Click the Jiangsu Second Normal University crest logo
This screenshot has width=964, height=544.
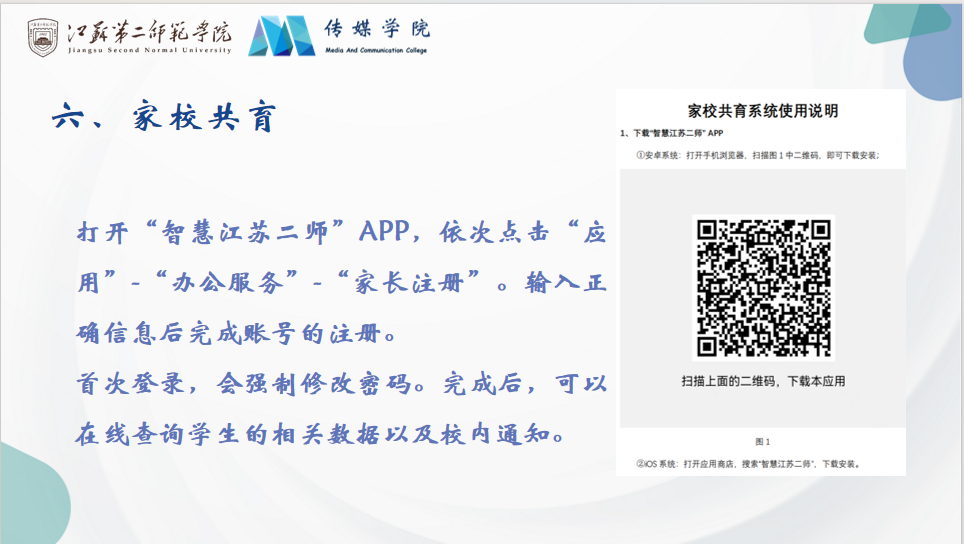tap(42, 37)
